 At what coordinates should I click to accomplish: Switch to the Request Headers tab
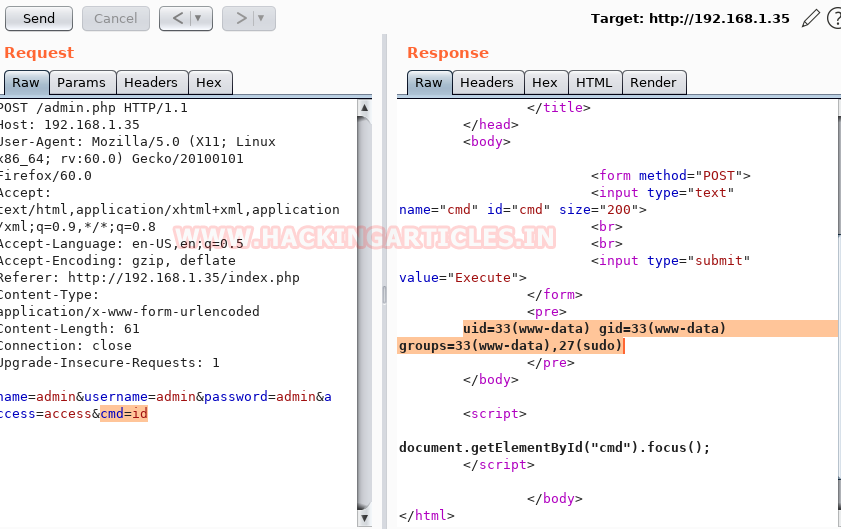click(x=151, y=83)
